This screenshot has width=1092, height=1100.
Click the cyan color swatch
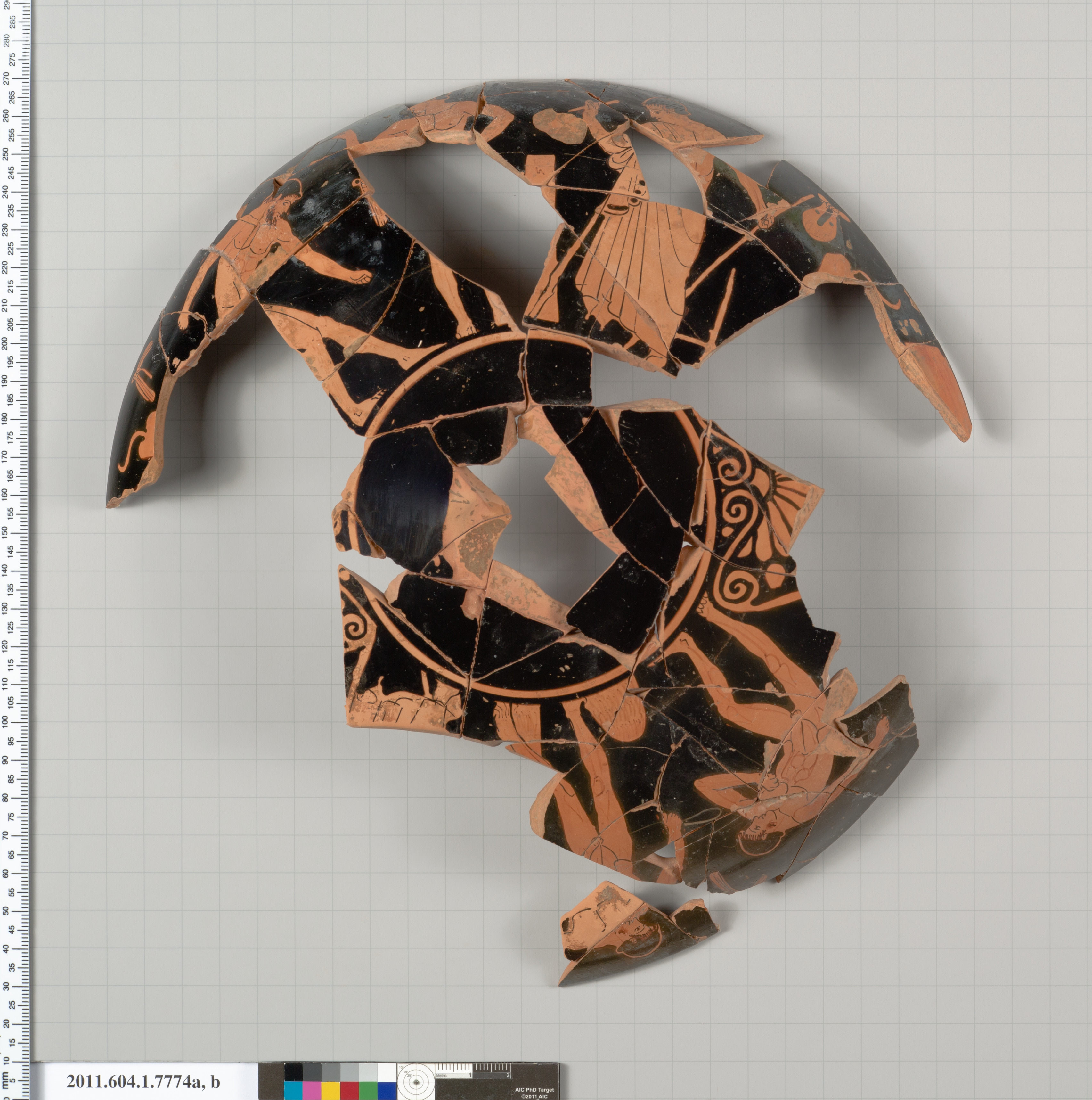coord(294,1091)
